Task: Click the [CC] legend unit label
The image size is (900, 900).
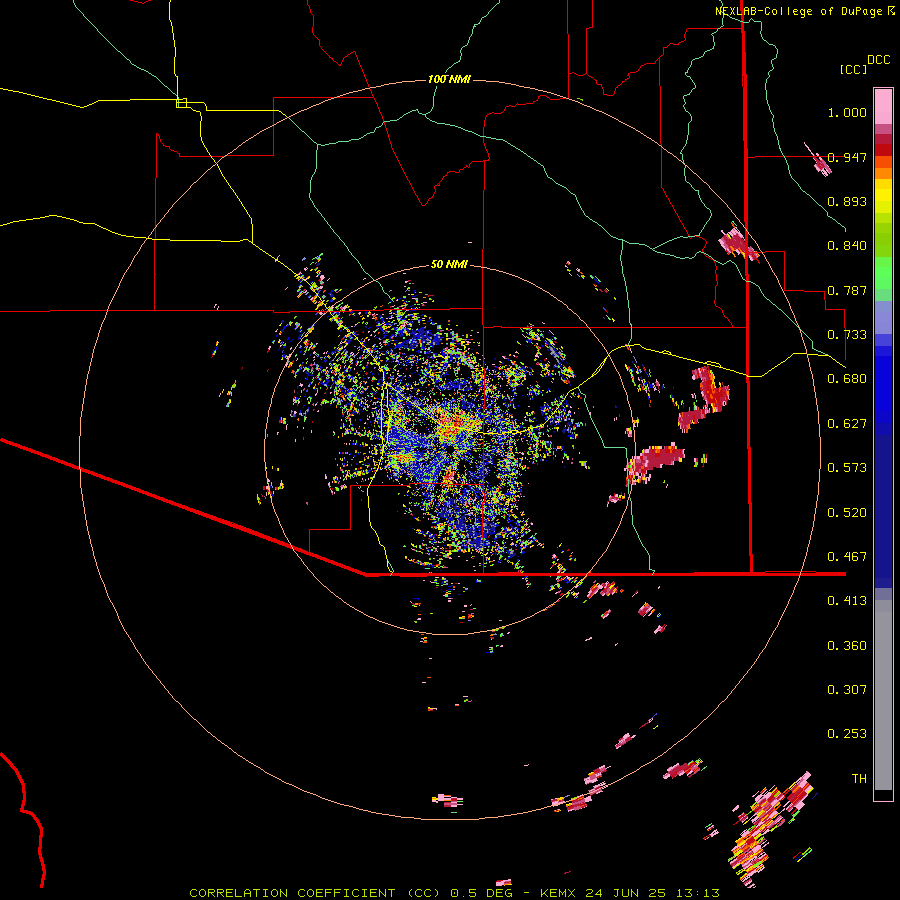Action: point(853,69)
